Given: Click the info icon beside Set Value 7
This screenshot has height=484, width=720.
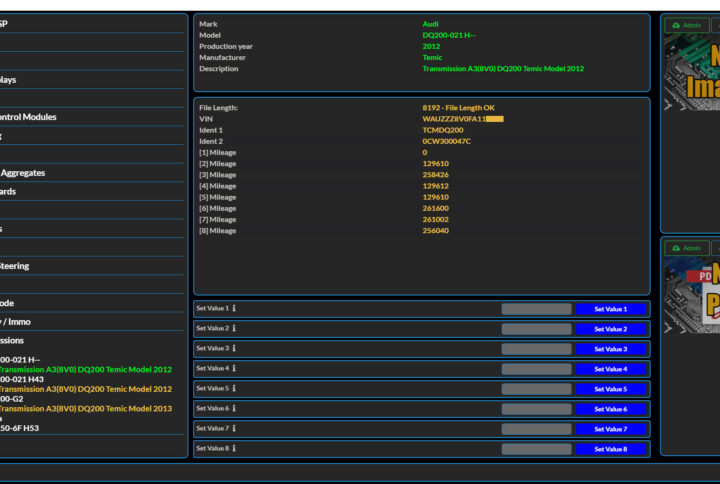Looking at the screenshot, I should tap(234, 429).
